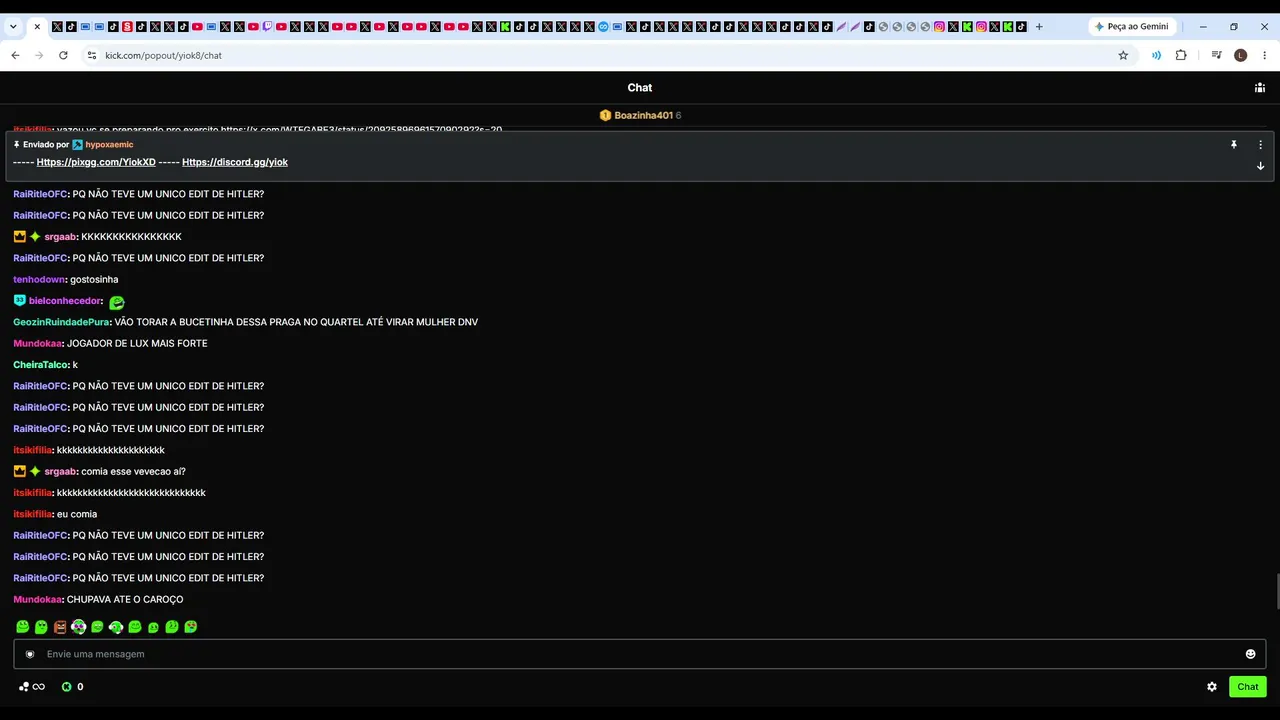Click the shield icon inside message box

(30, 654)
